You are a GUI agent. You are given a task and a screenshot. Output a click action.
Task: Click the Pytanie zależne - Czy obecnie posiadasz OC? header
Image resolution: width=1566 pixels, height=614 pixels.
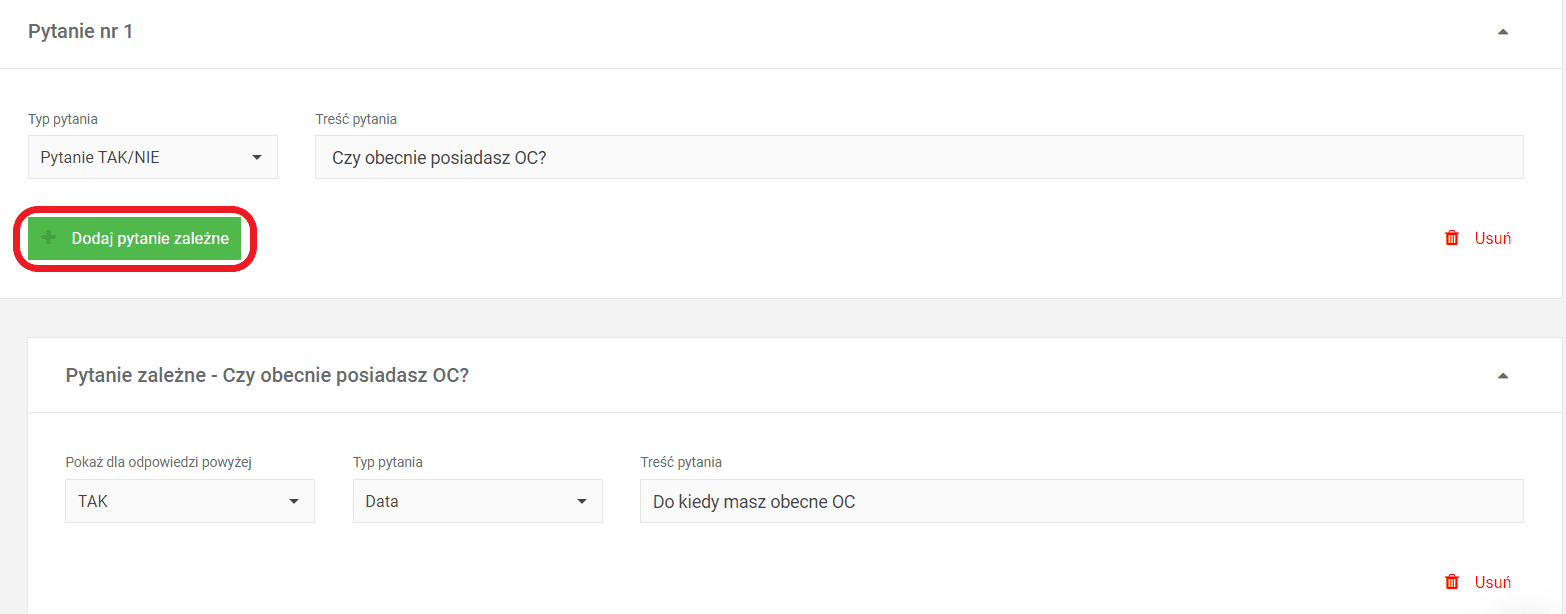tap(267, 376)
